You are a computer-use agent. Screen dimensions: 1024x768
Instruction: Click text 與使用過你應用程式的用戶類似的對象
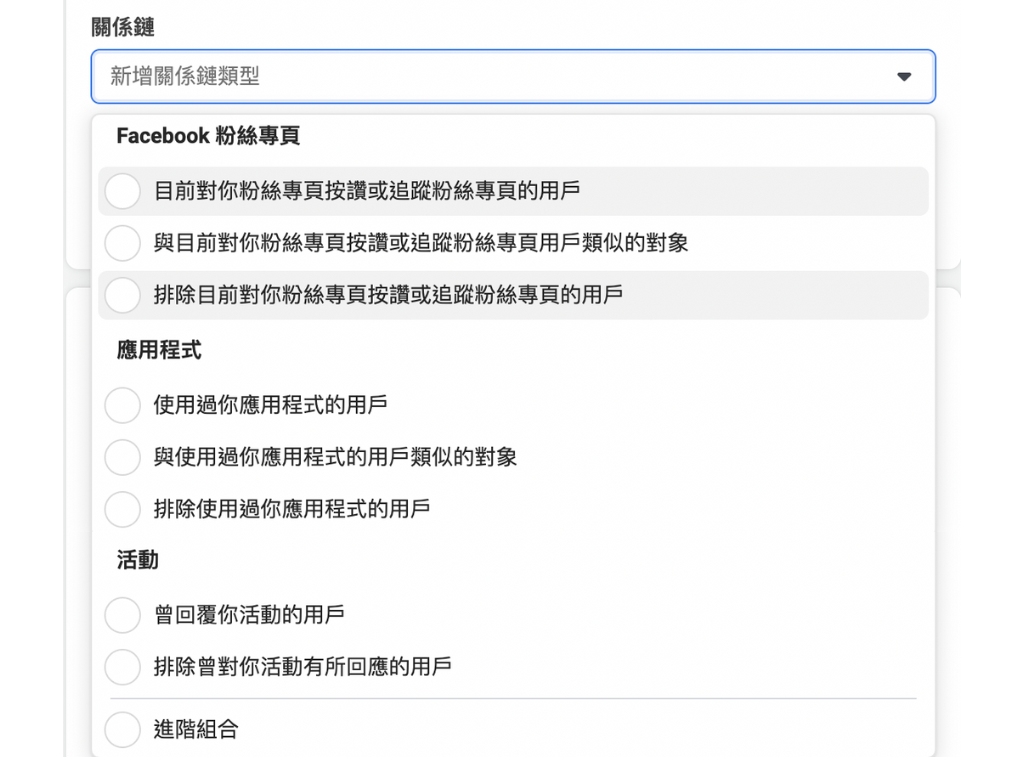click(335, 457)
